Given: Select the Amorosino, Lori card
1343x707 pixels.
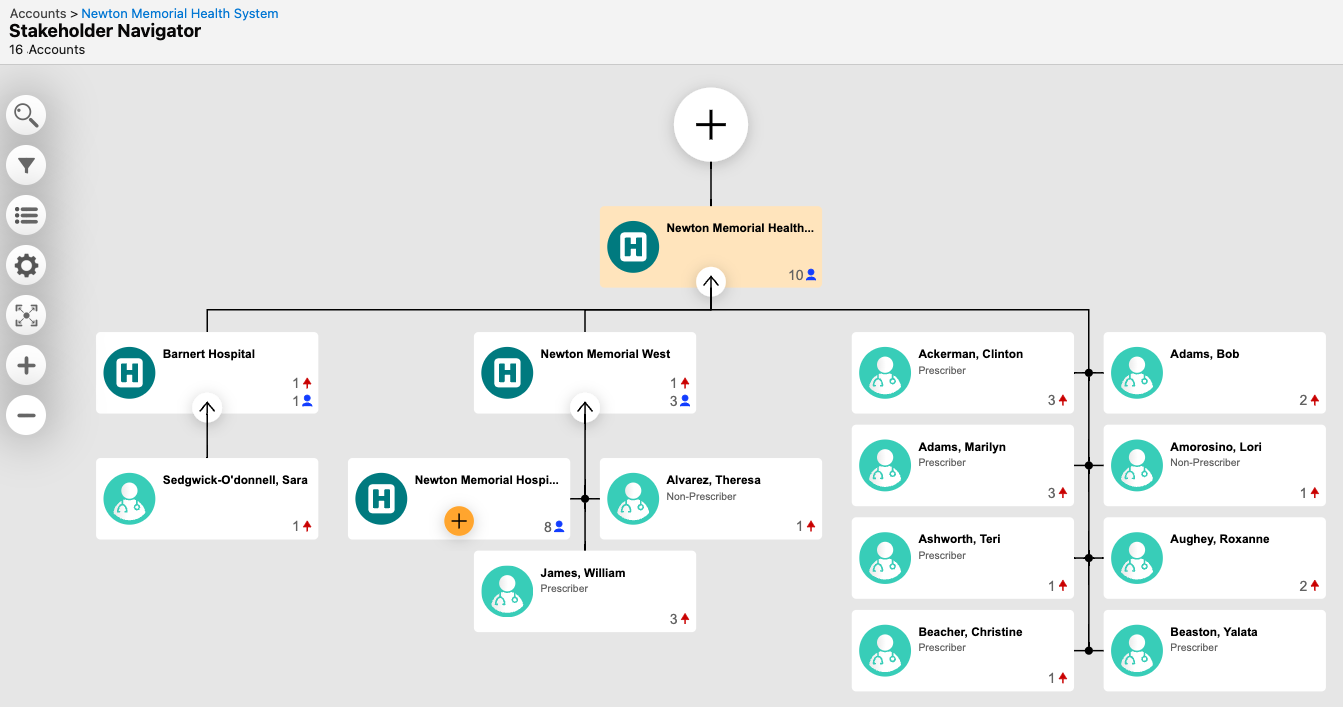Looking at the screenshot, I should point(1214,466).
